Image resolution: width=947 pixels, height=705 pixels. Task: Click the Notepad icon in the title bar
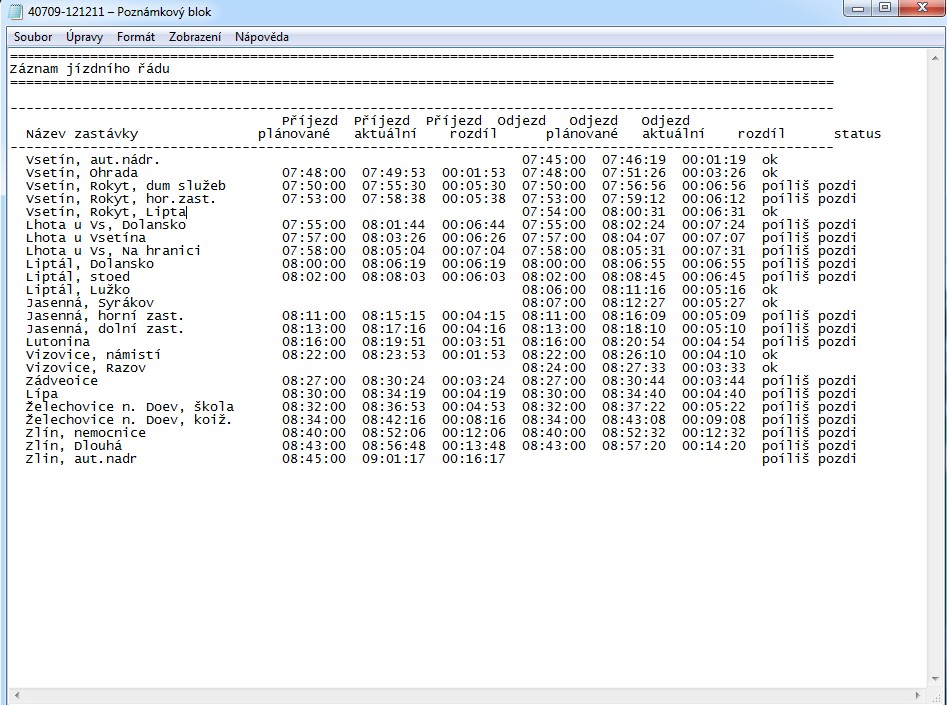(x=15, y=11)
